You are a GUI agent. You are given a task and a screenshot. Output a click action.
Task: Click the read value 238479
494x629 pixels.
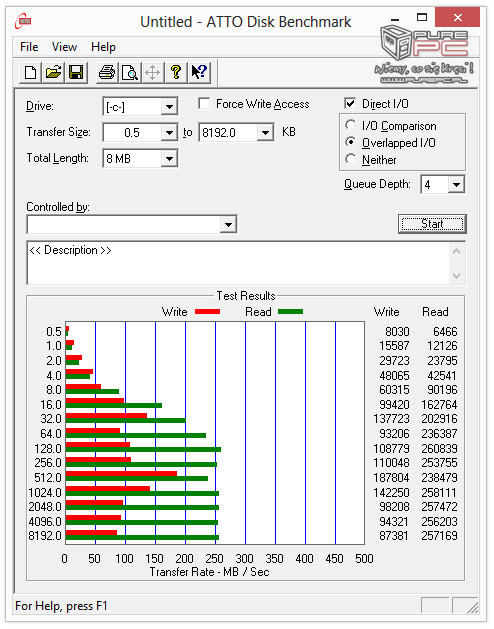tap(439, 478)
